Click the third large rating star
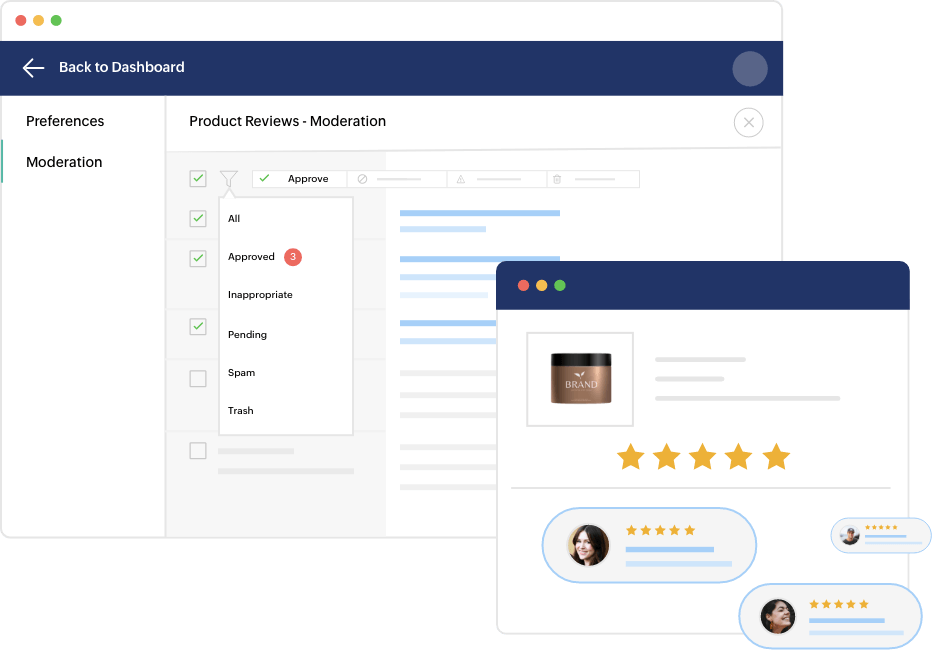This screenshot has height=650, width=932. click(703, 457)
